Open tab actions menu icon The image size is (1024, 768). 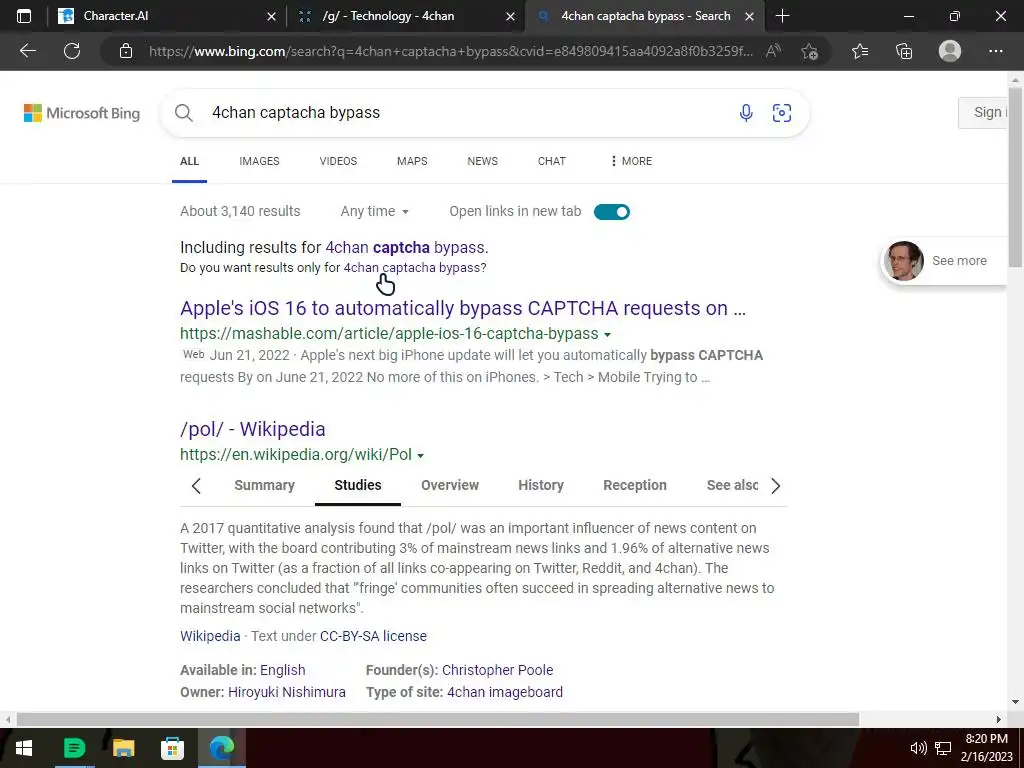tap(24, 16)
